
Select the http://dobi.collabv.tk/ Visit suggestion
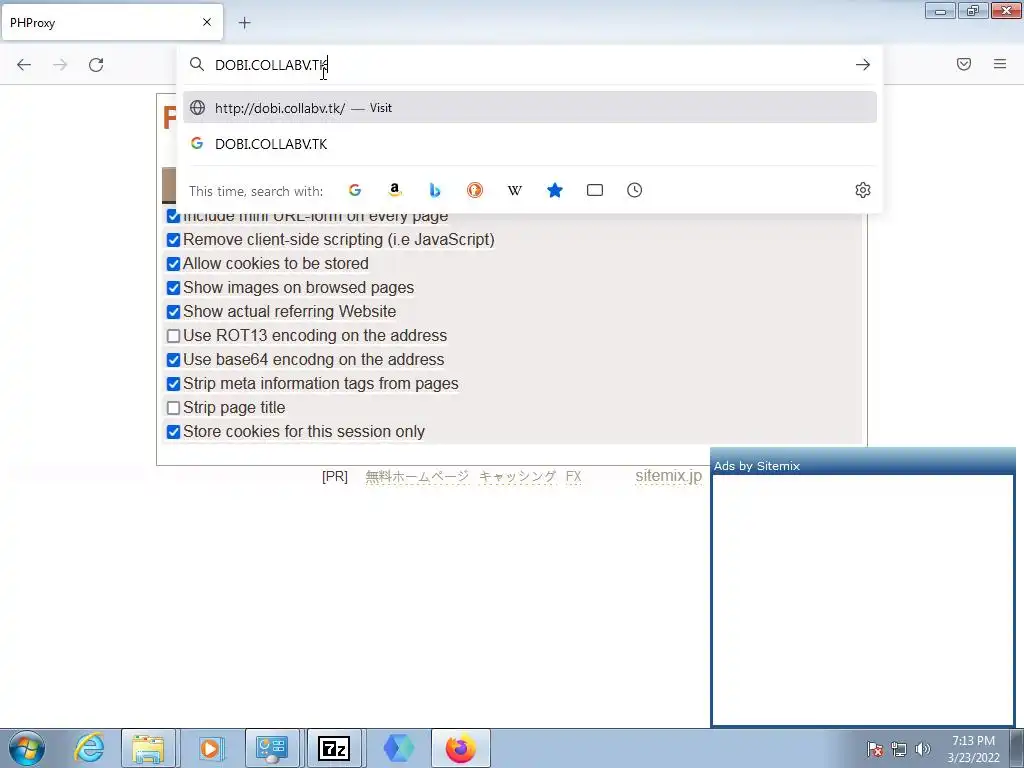tap(530, 108)
